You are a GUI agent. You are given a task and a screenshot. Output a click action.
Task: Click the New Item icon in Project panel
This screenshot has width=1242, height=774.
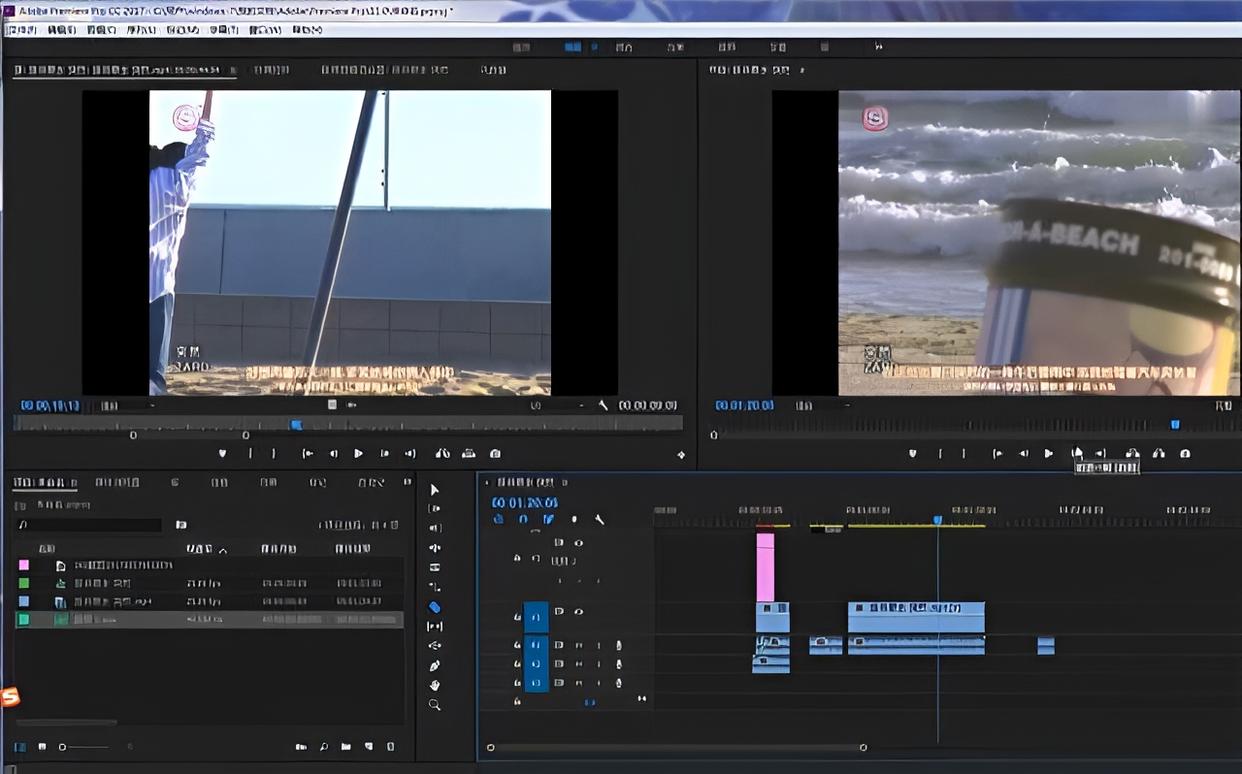click(368, 747)
